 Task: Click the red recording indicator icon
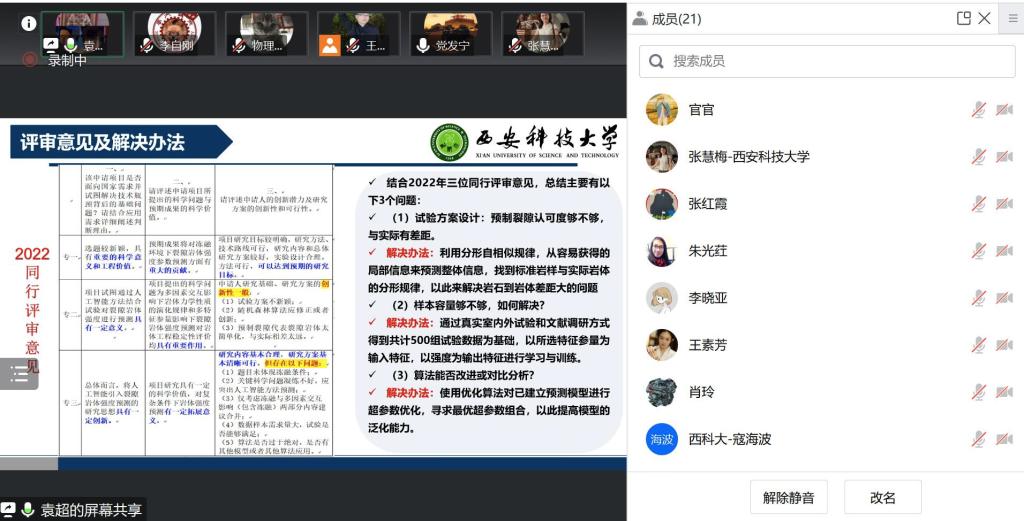[30, 60]
